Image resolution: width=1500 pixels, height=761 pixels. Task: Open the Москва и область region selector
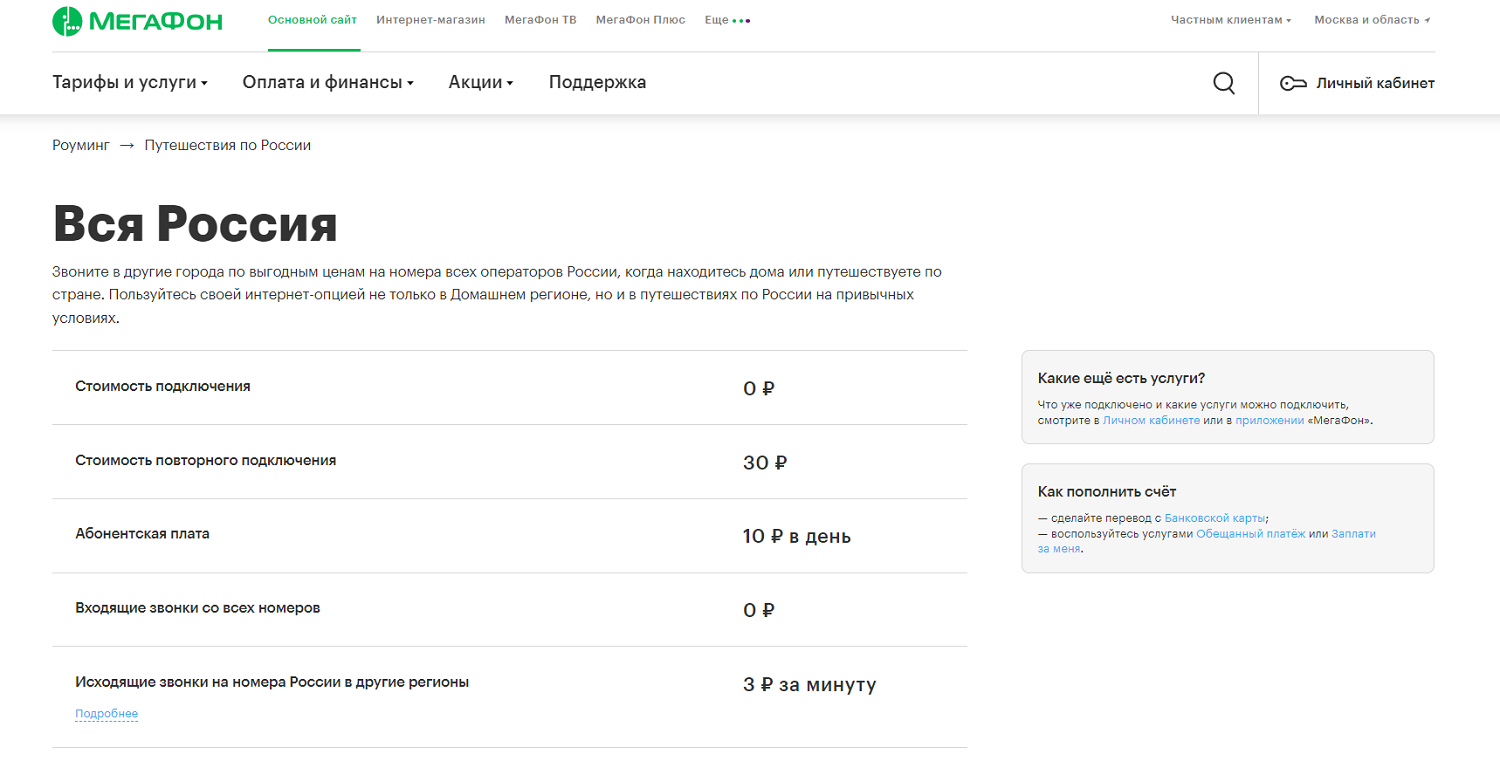coord(1372,20)
